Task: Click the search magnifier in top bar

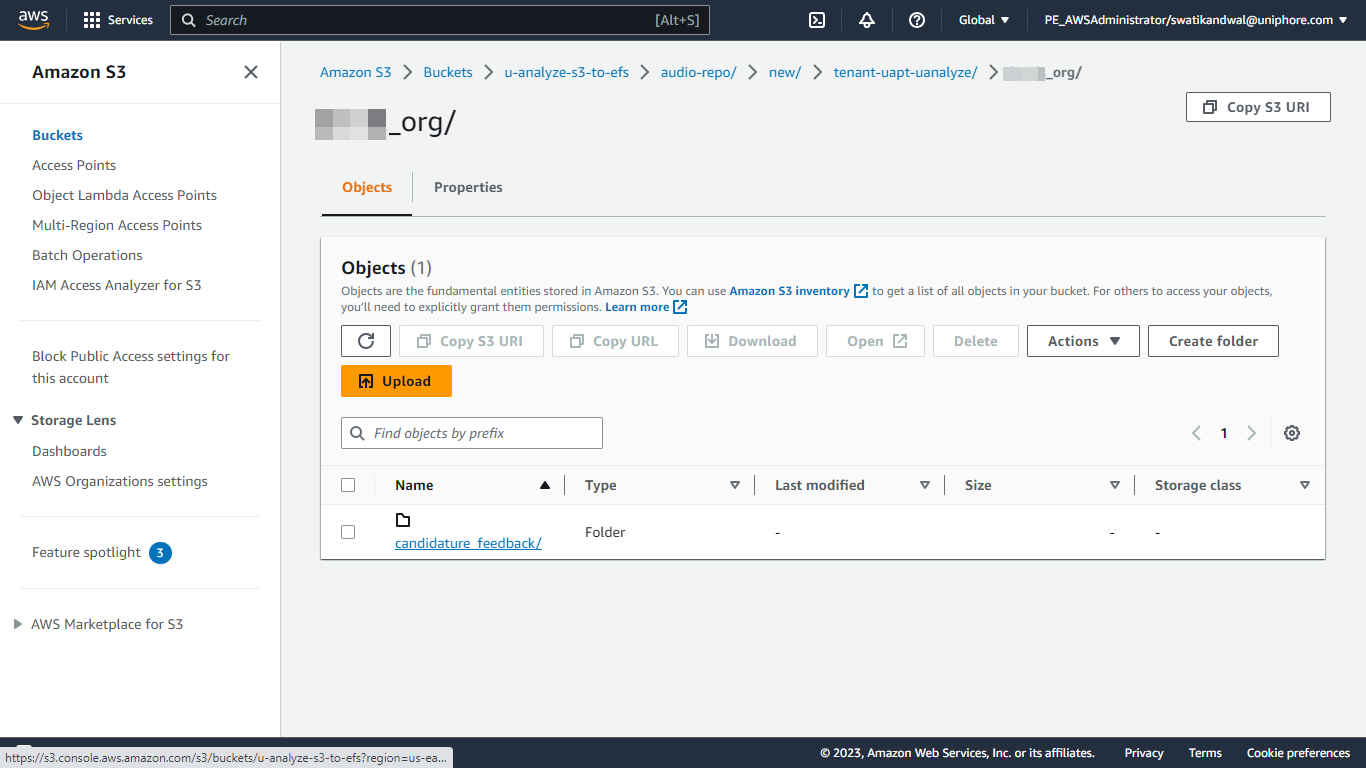Action: click(189, 20)
